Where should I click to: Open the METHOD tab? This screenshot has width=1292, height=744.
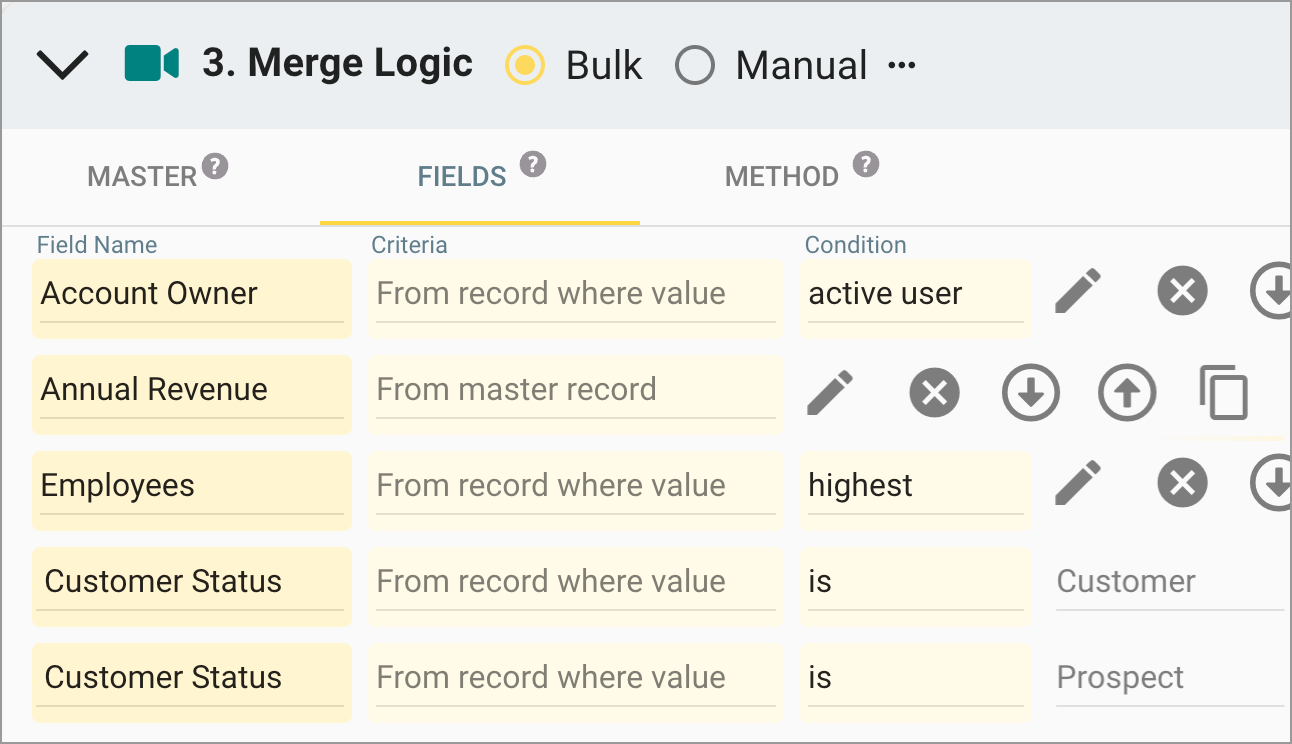coord(783,176)
